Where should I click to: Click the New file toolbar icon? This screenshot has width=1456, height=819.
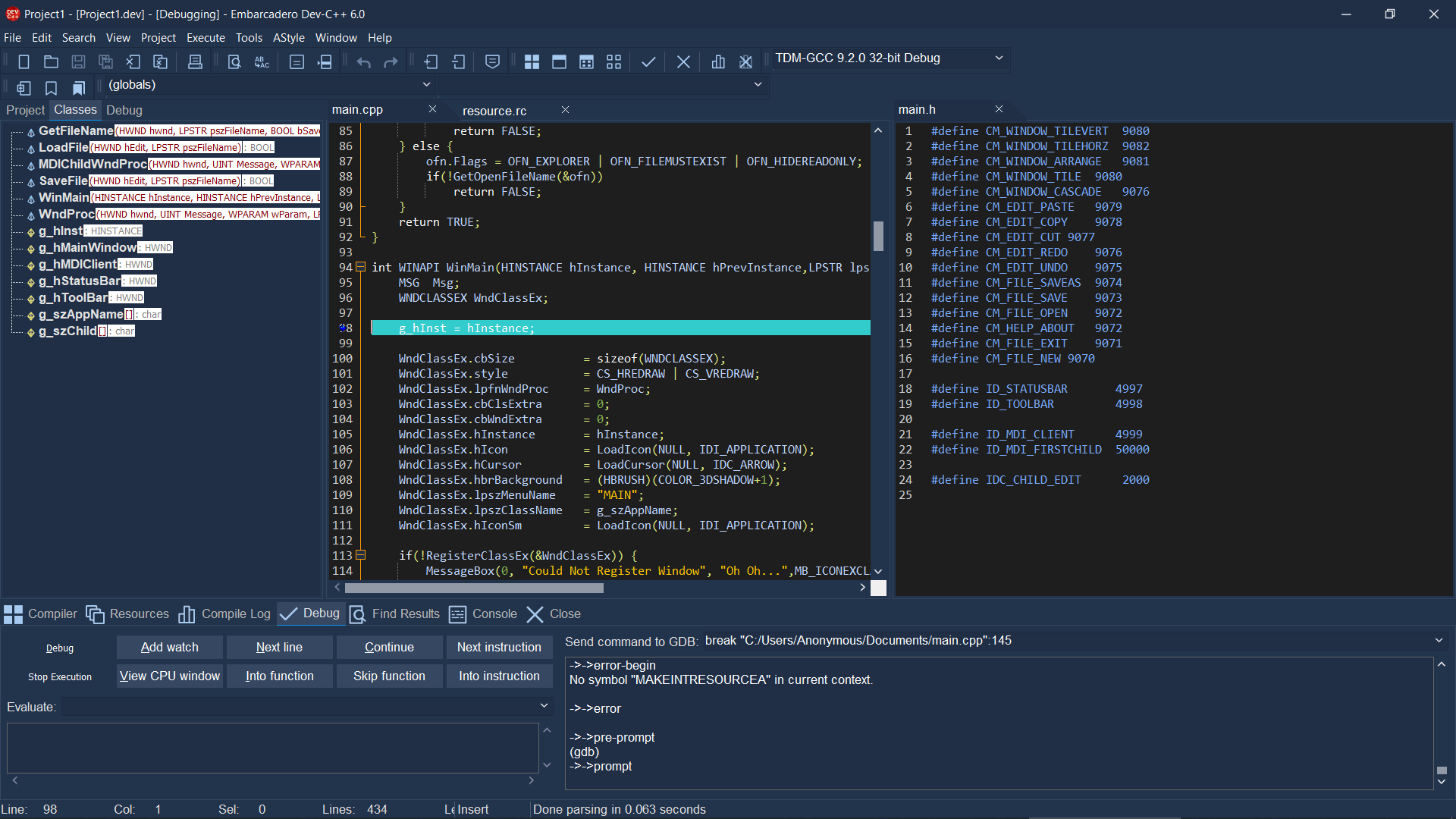tap(24, 62)
